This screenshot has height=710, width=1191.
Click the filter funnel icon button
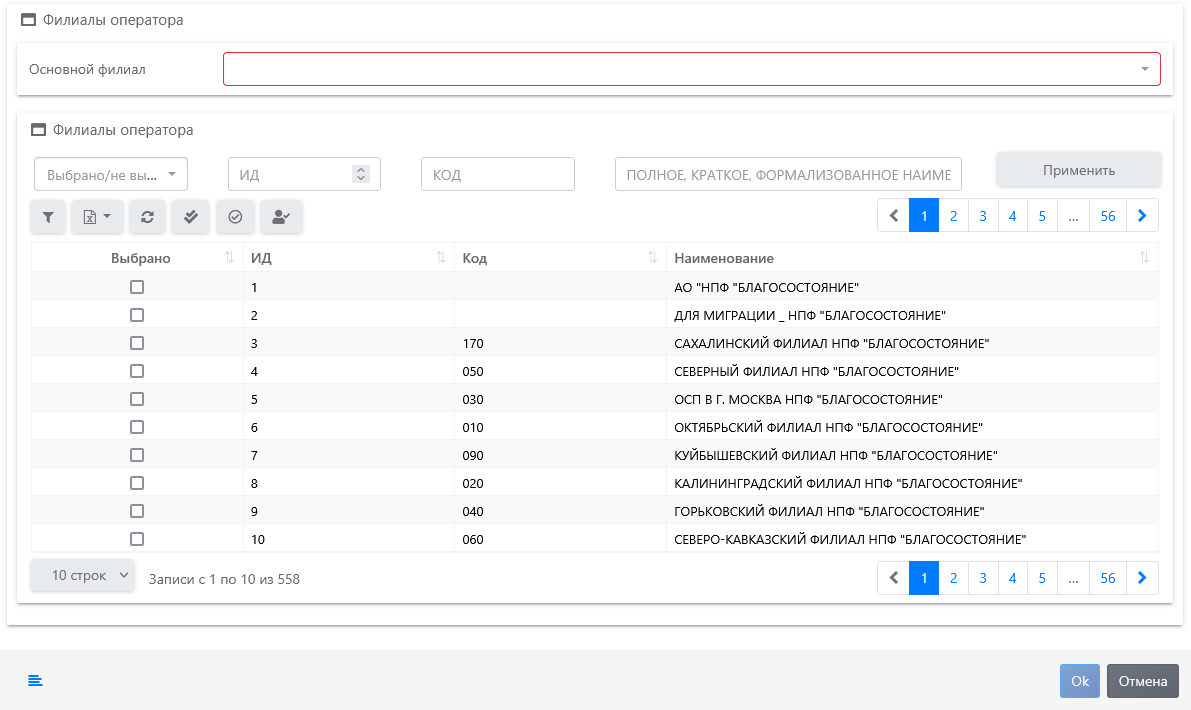coord(48,217)
